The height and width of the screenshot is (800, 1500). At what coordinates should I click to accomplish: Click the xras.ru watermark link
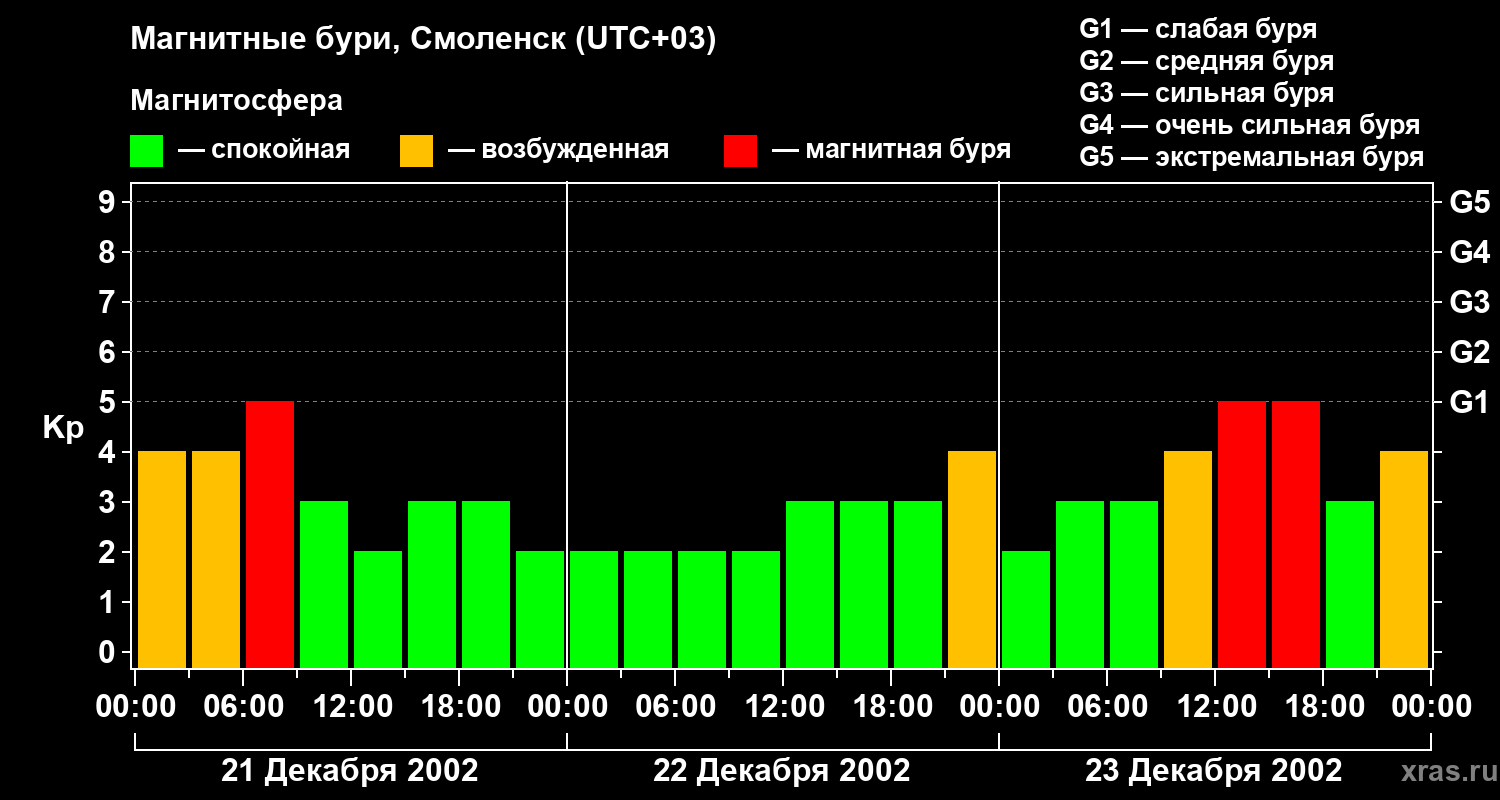click(x=1444, y=771)
